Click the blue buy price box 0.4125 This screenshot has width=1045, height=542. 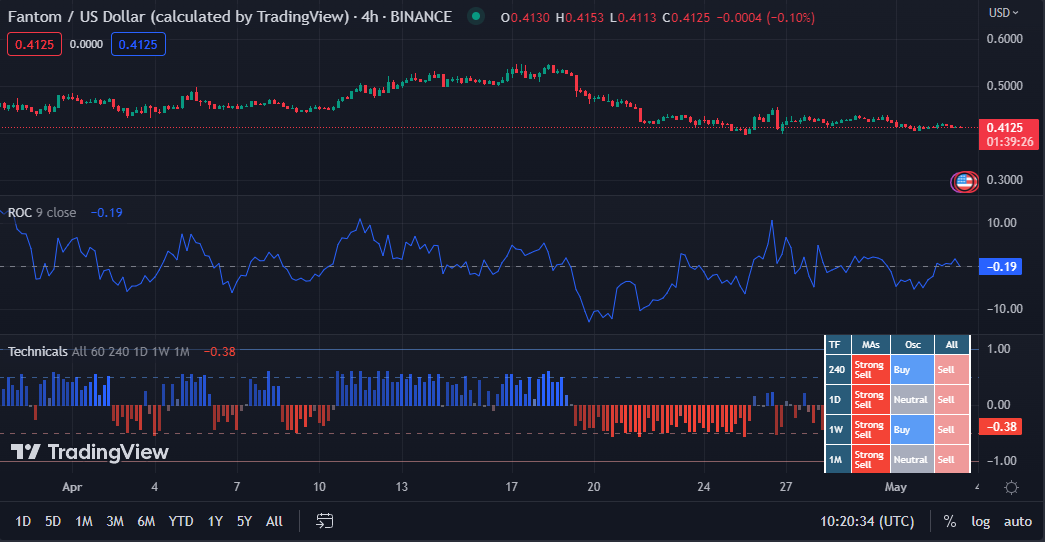[138, 44]
